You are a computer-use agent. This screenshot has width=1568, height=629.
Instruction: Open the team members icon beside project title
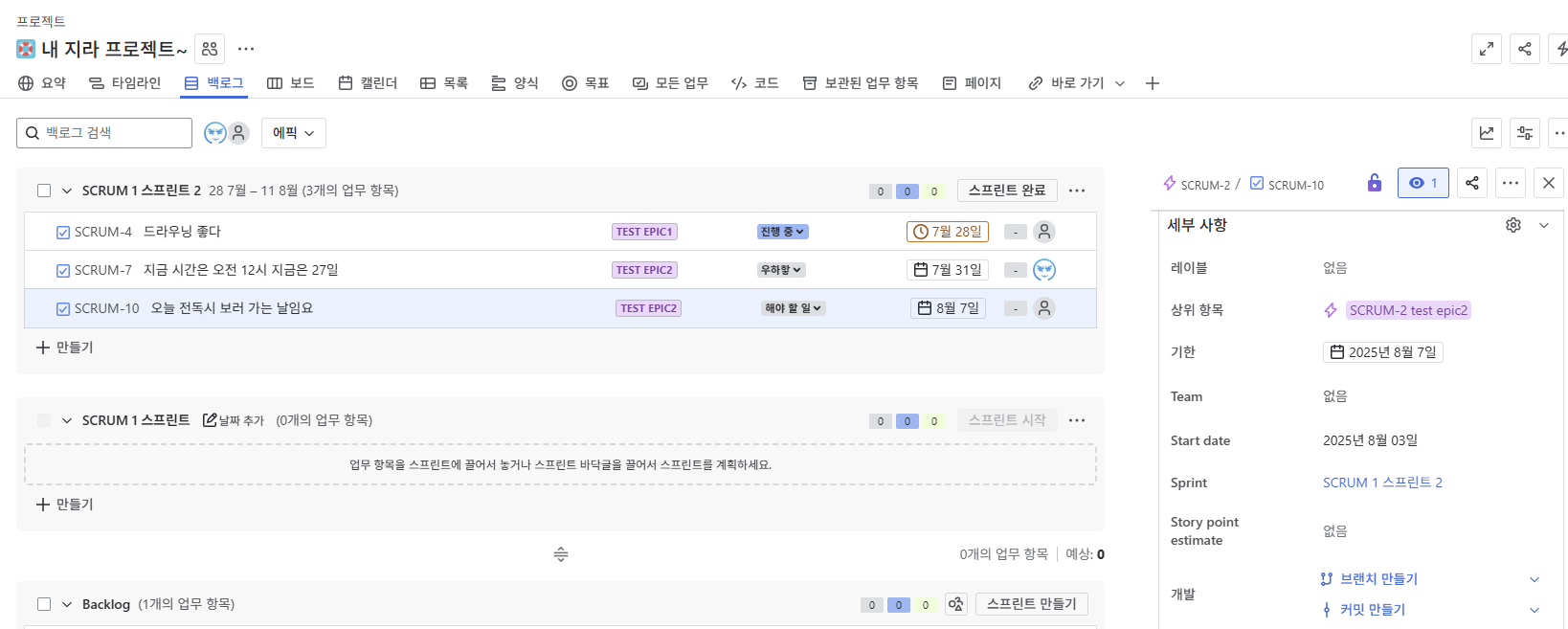tap(210, 49)
